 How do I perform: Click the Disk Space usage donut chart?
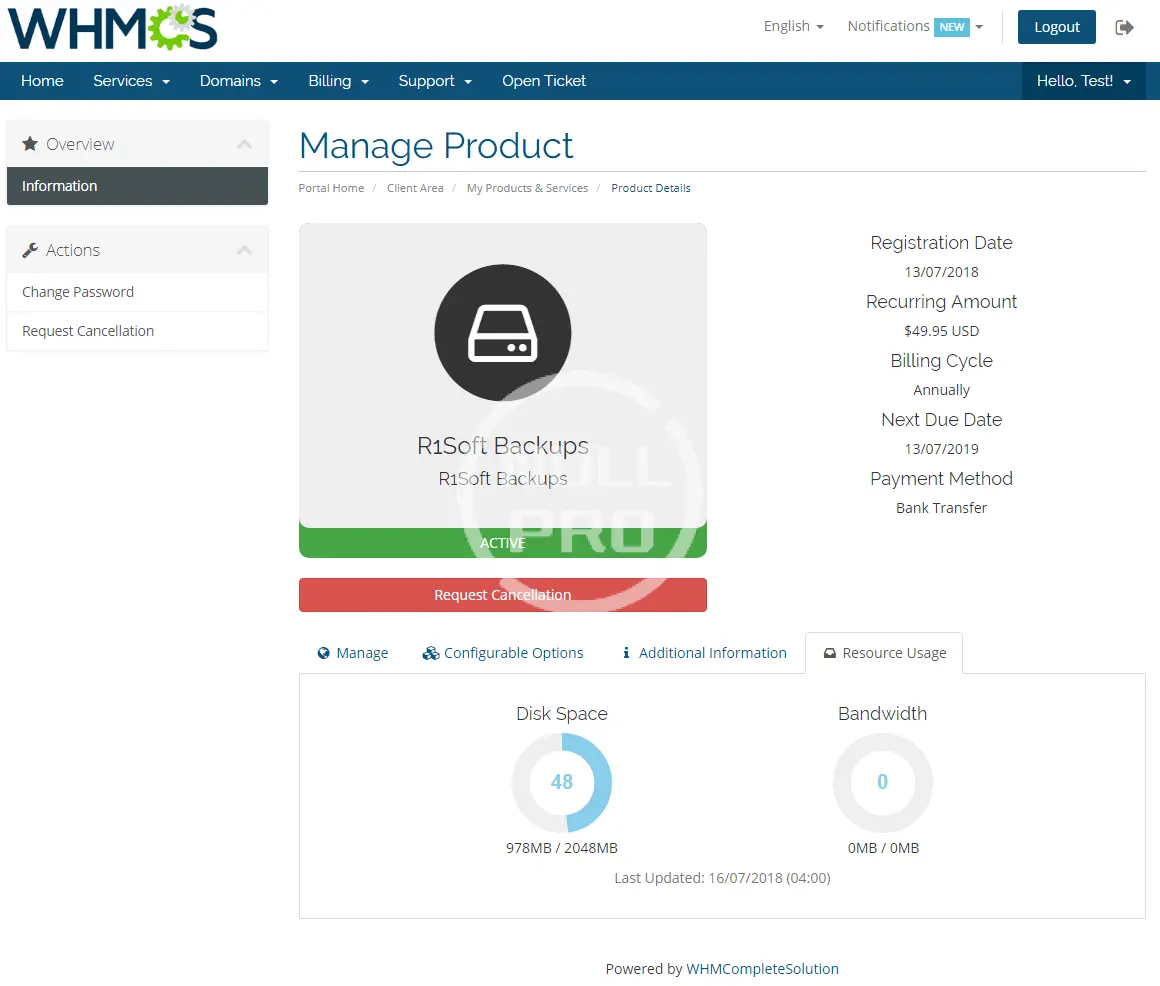[x=562, y=782]
